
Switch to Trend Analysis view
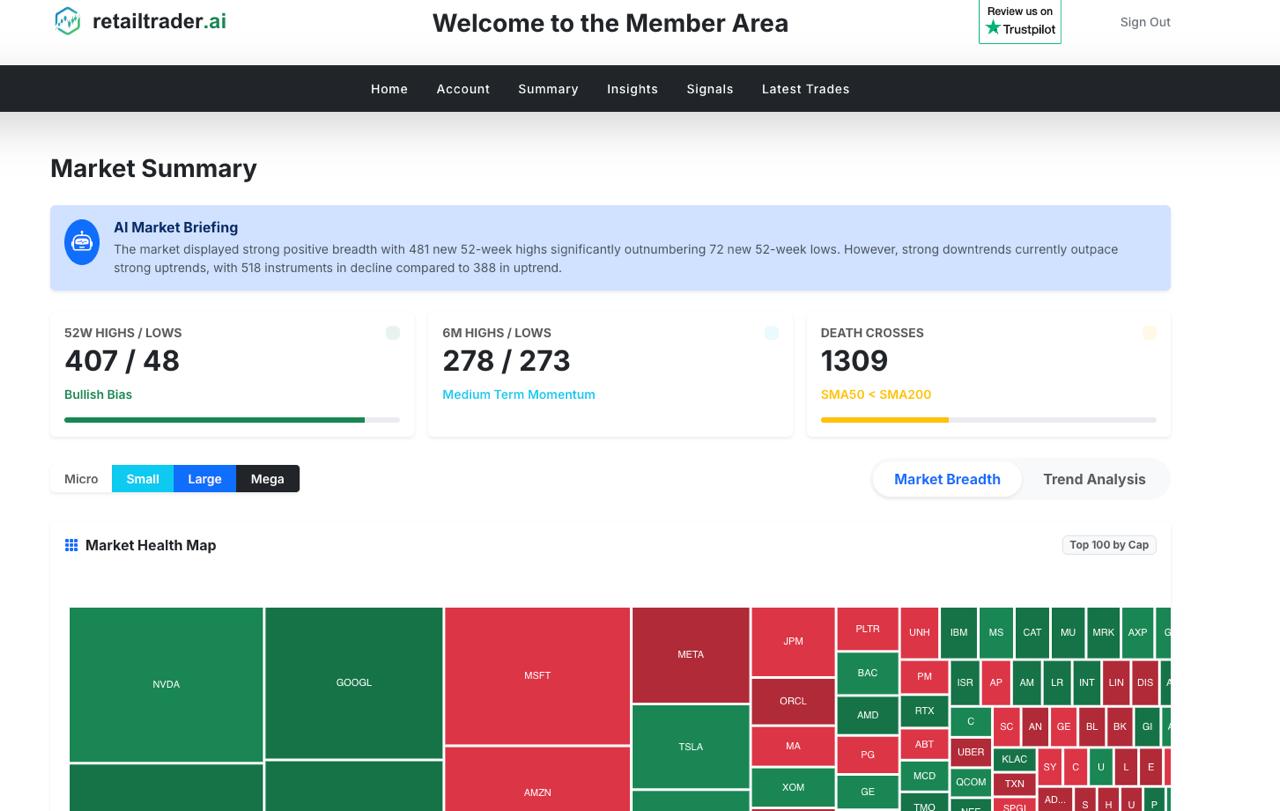tap(1094, 479)
